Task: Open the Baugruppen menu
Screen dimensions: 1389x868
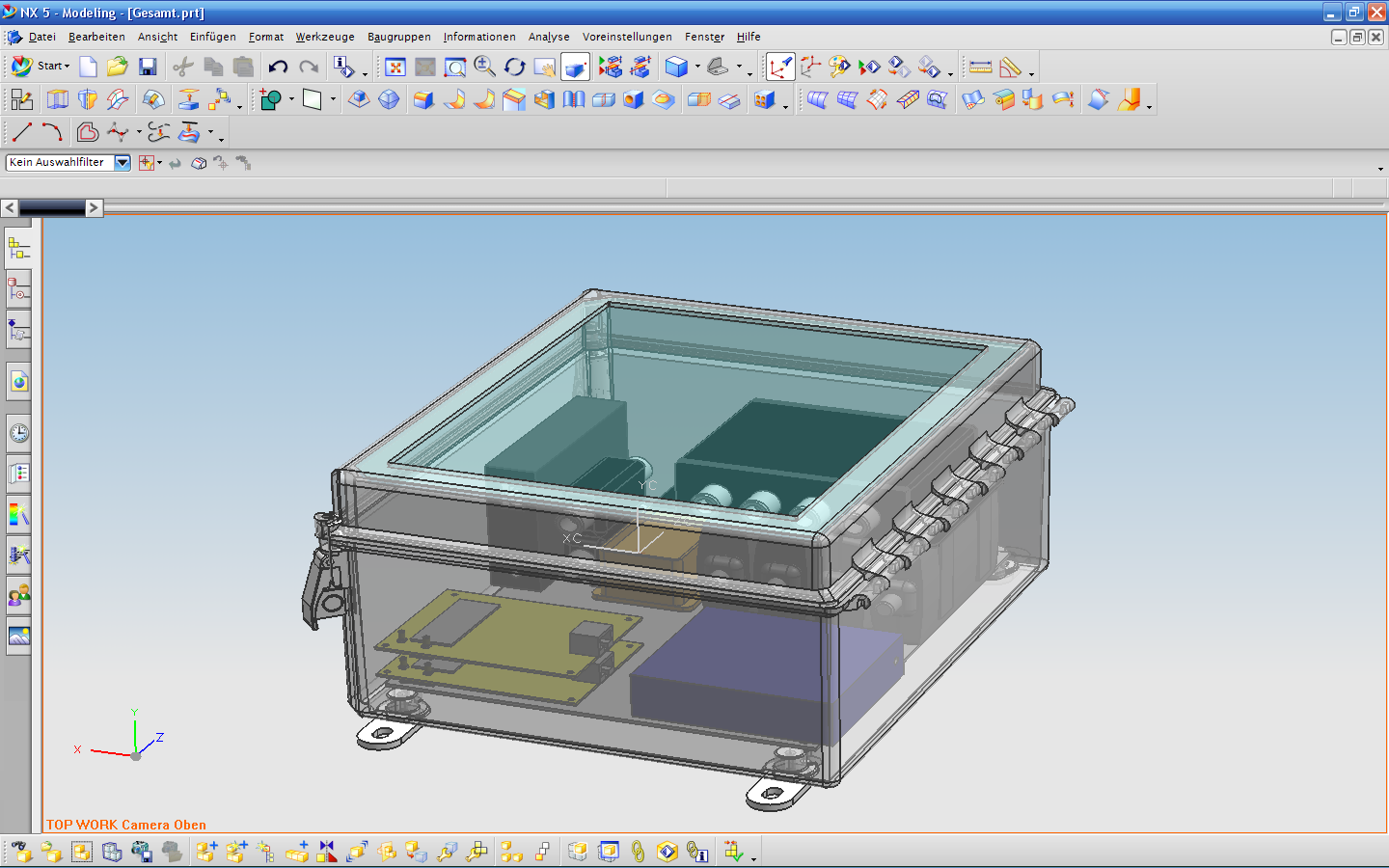Action: (x=399, y=37)
